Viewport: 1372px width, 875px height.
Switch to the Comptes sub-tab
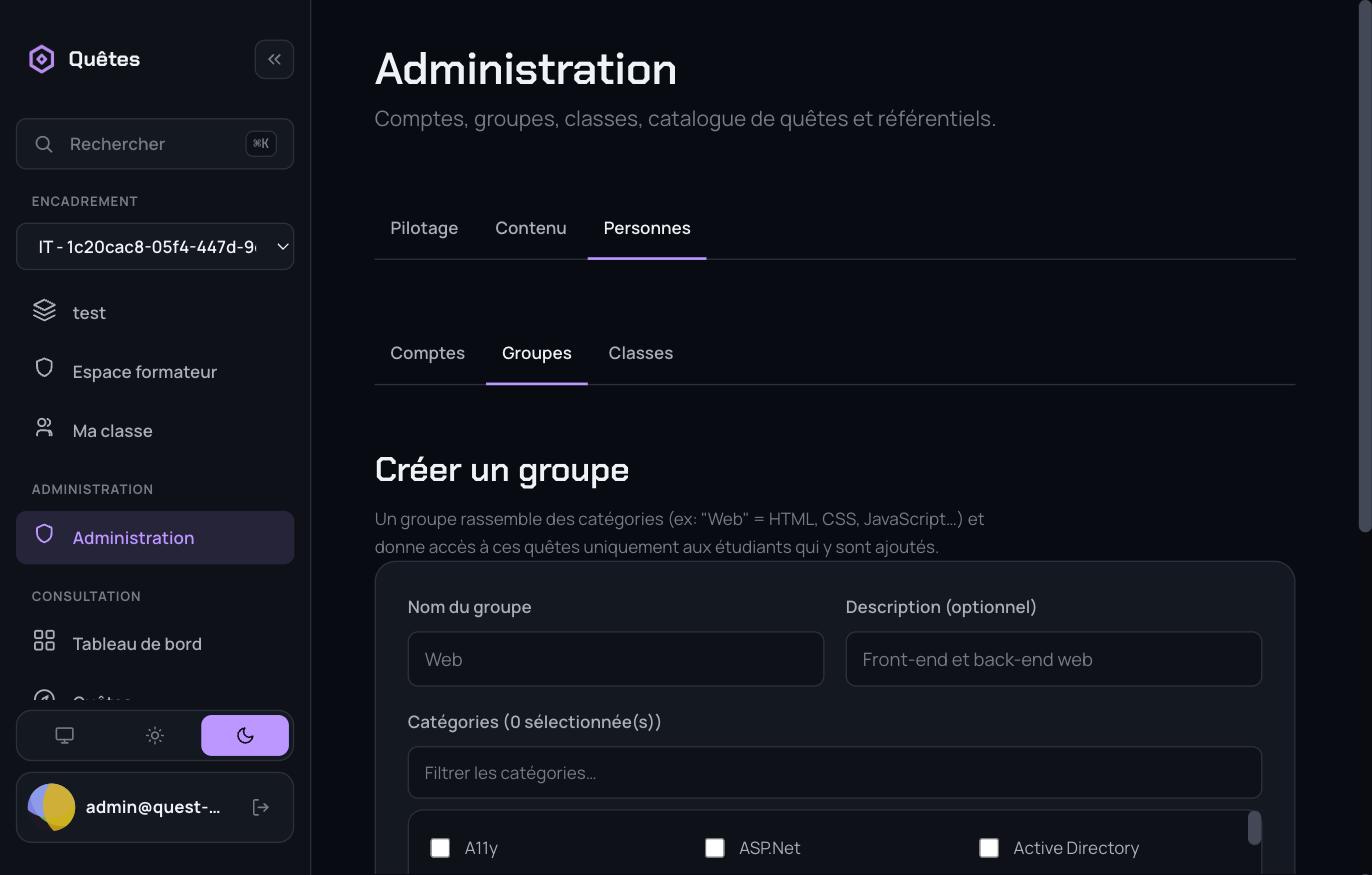coord(427,353)
